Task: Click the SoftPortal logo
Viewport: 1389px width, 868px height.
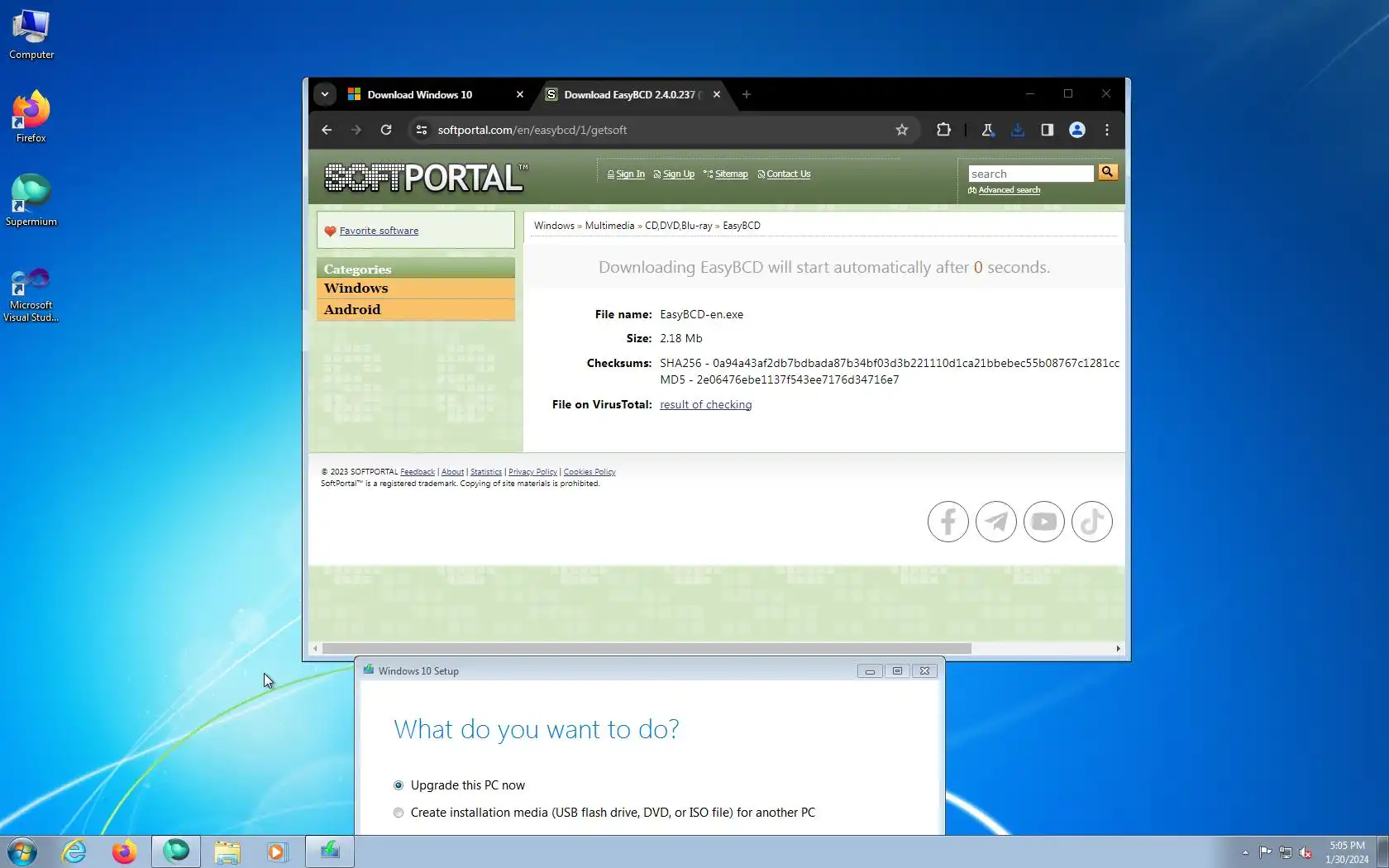Action: [426, 177]
